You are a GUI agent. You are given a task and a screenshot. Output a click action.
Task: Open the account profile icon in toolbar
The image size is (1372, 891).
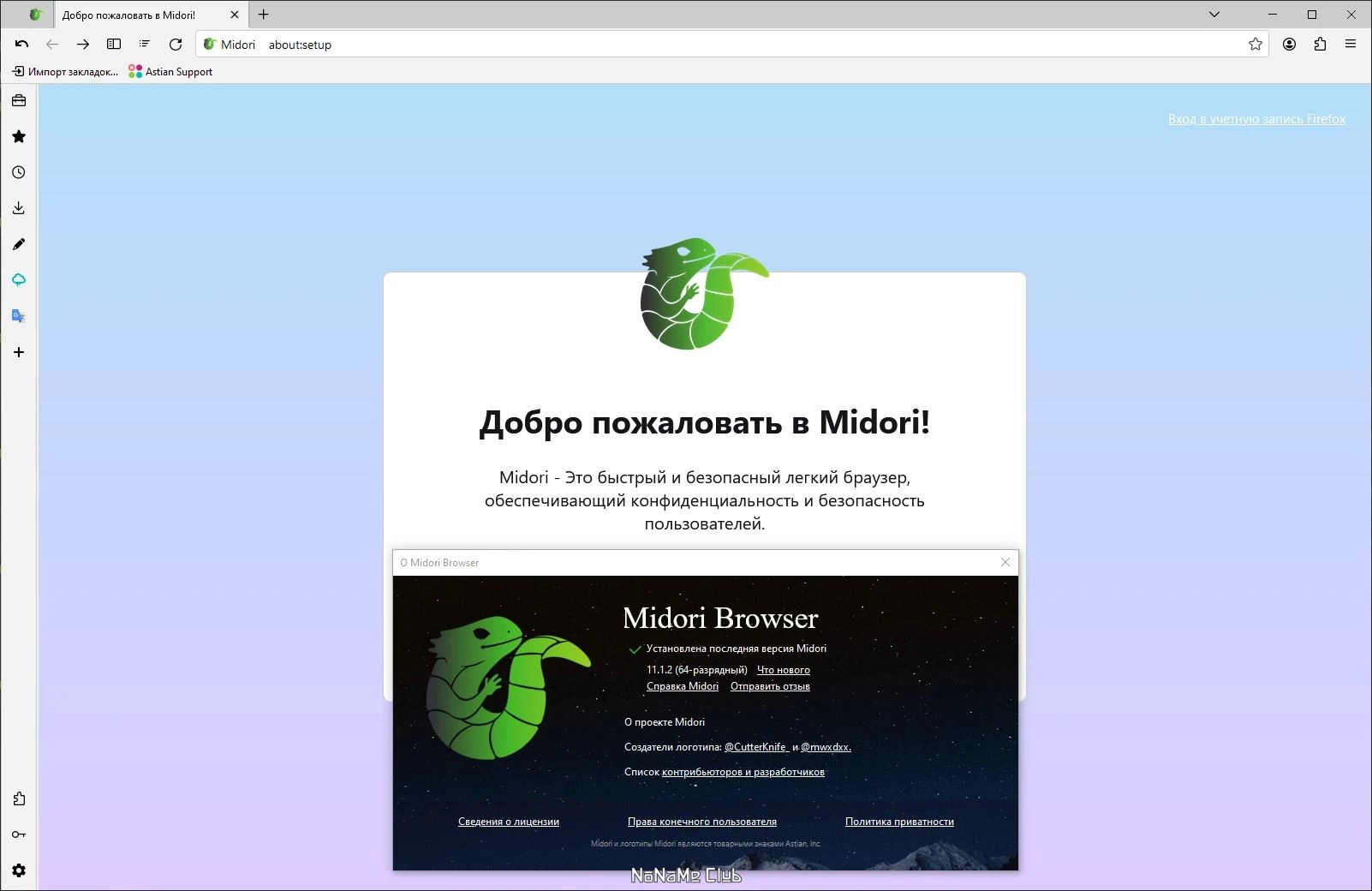click(1289, 45)
